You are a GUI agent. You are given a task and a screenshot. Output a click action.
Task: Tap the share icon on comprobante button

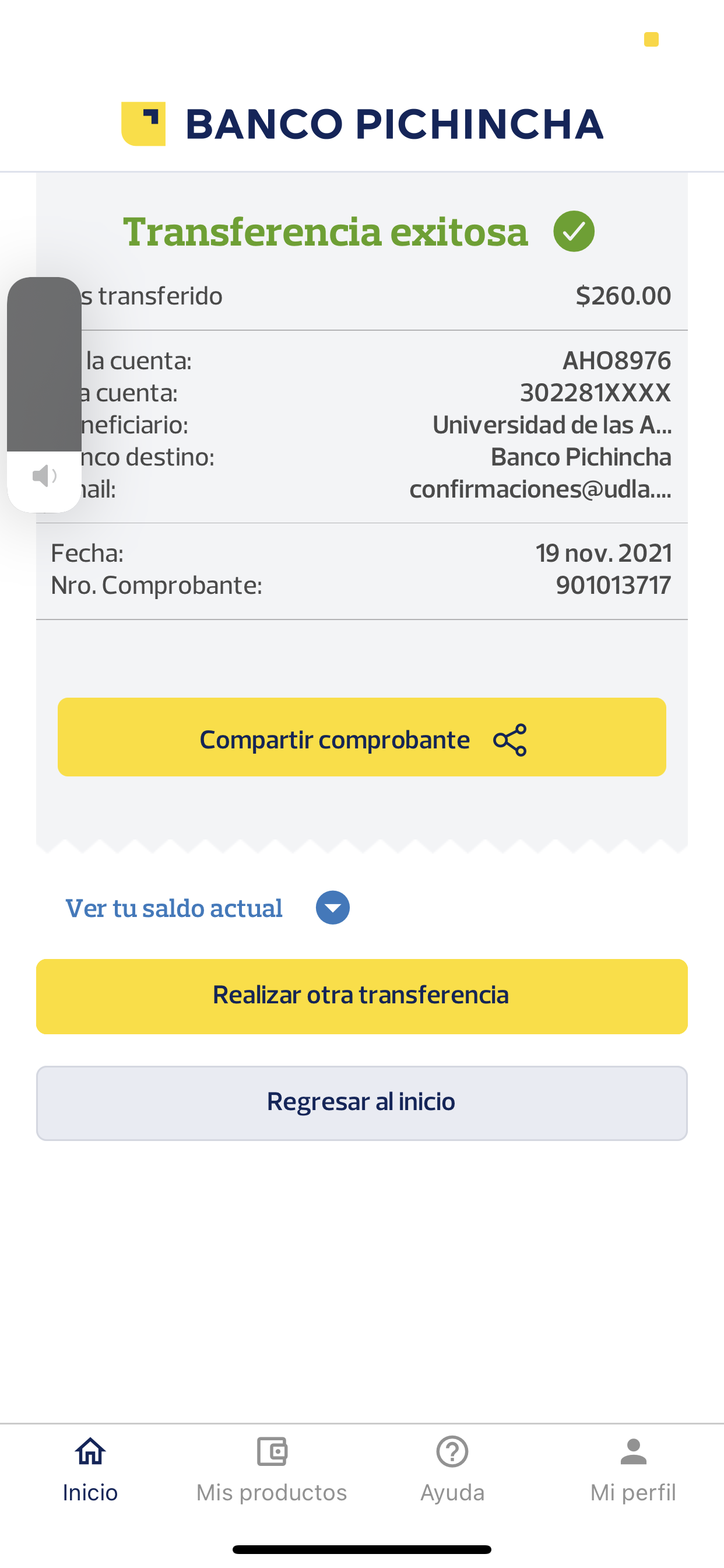(510, 740)
